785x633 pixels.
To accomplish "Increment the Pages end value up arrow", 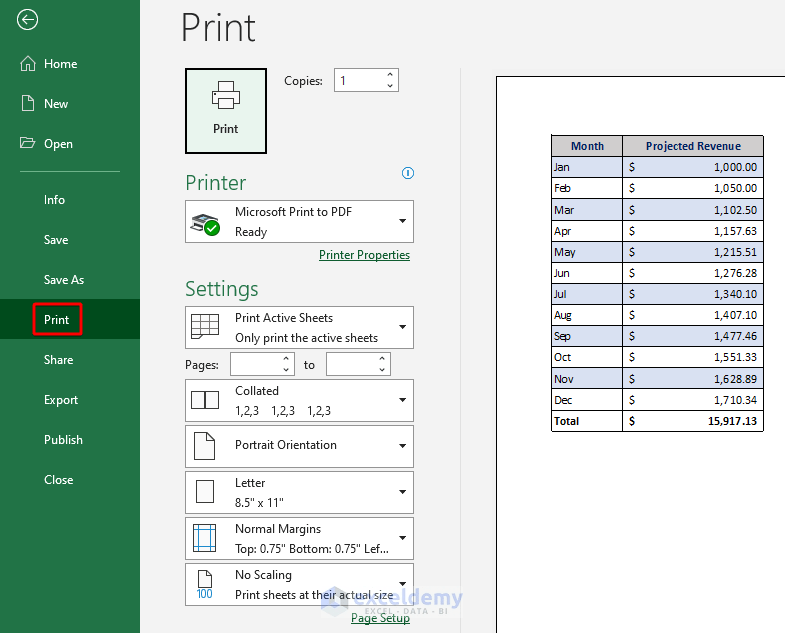I will click(x=382, y=359).
